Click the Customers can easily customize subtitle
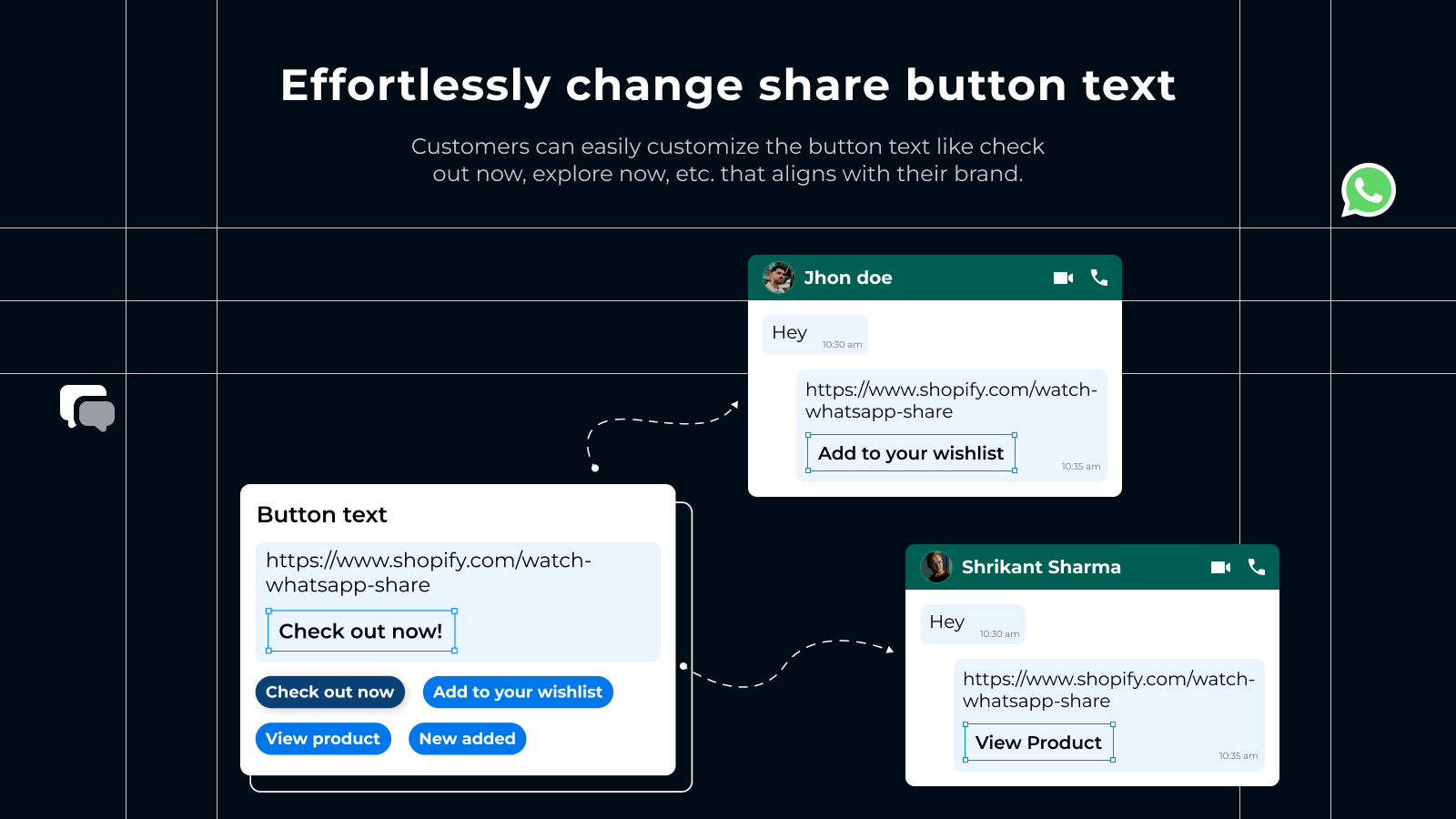 pyautogui.click(x=728, y=160)
